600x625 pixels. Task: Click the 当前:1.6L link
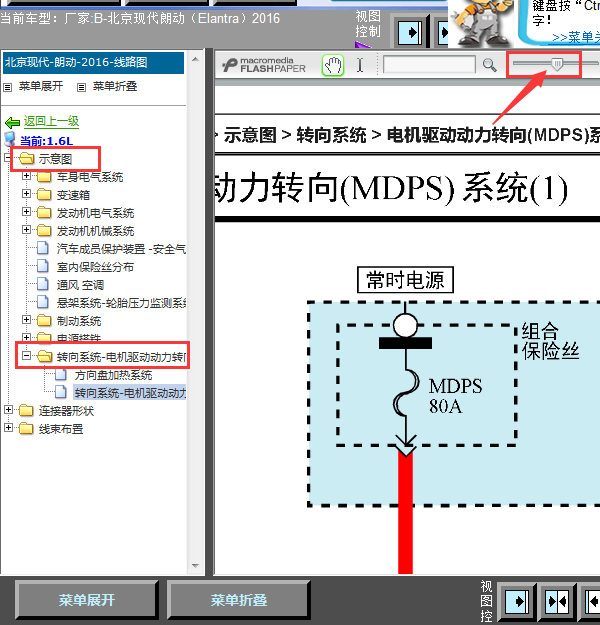pos(46,141)
